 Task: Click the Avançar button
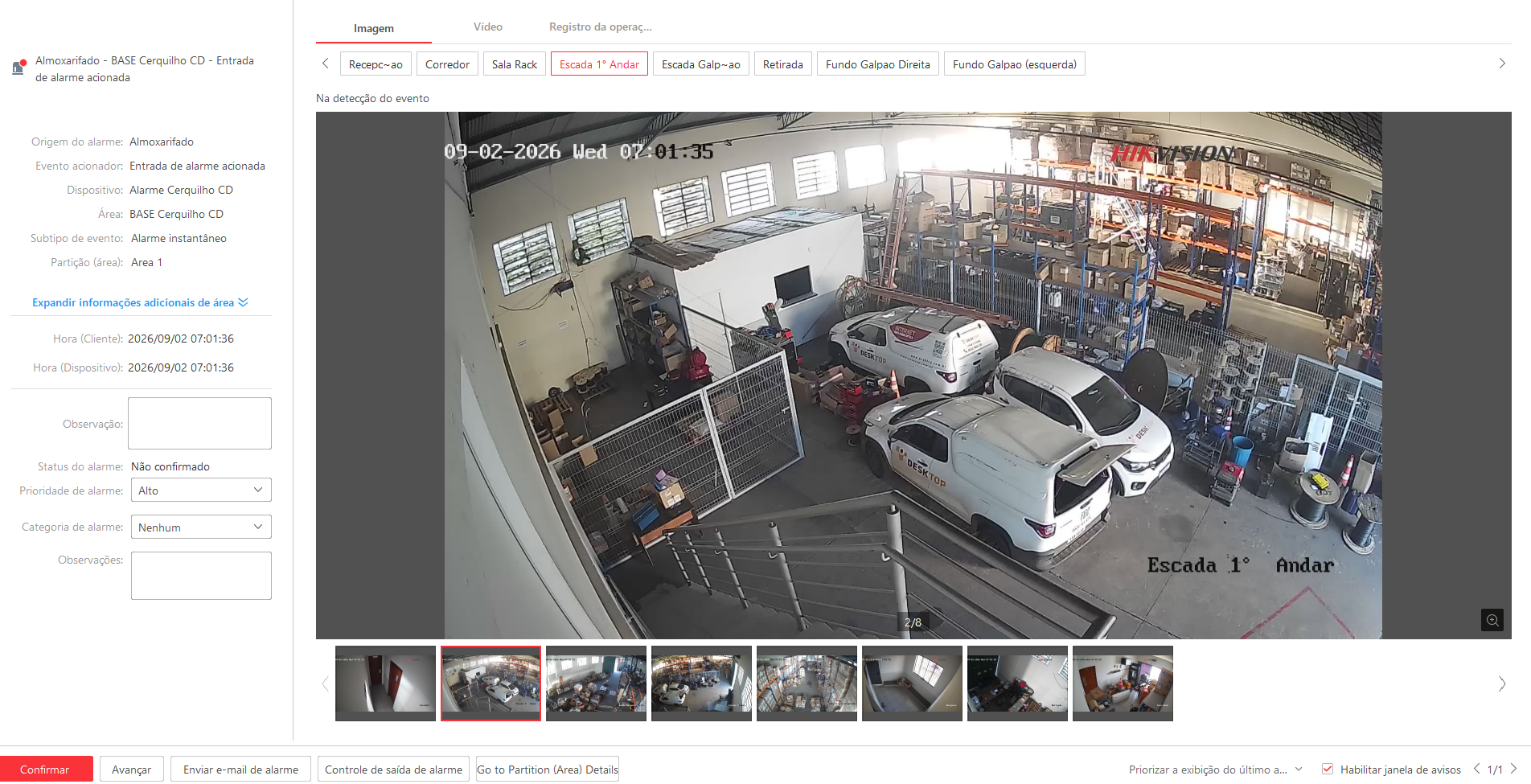coord(132,770)
